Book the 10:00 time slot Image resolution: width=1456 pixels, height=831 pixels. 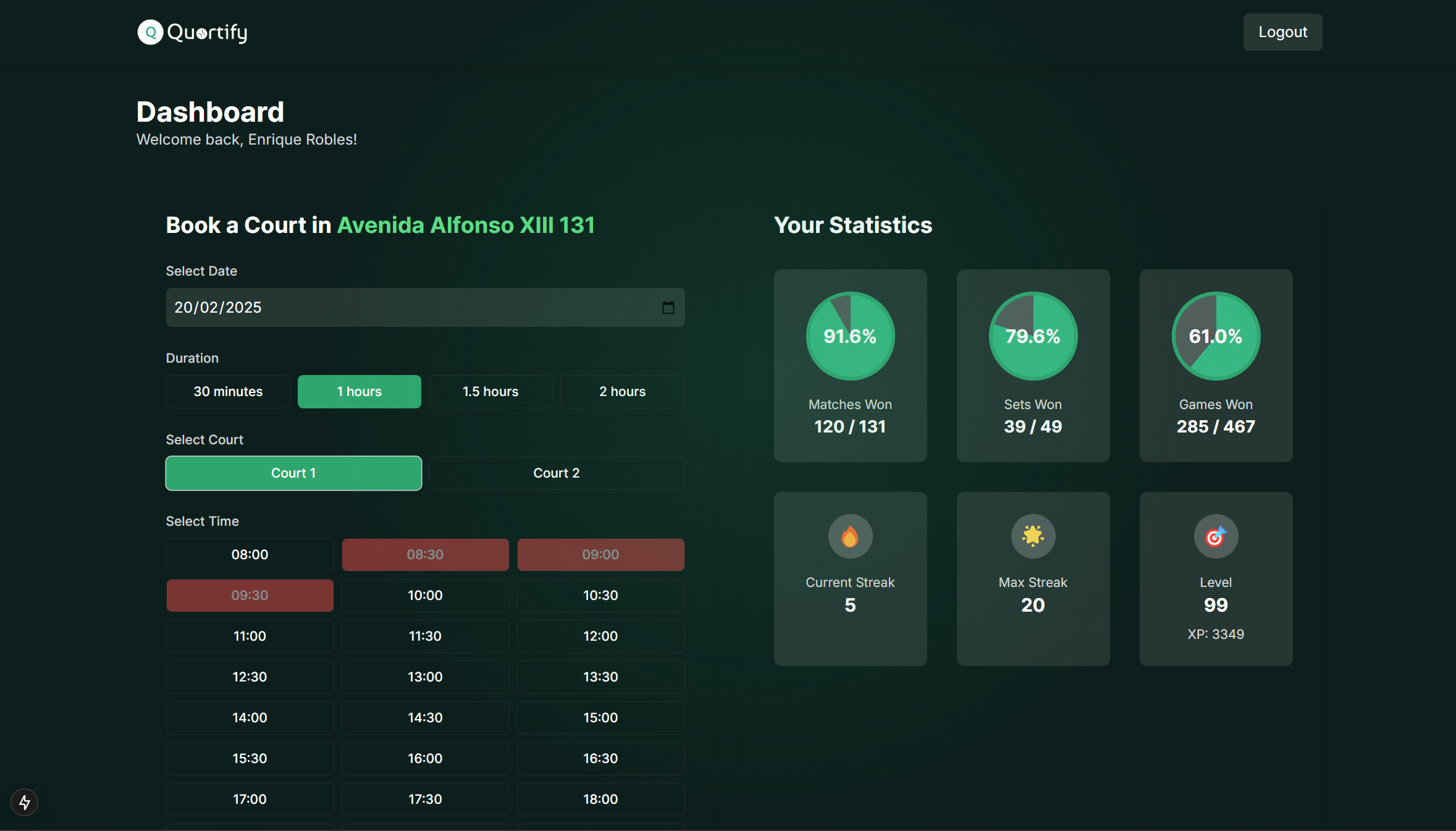click(425, 596)
